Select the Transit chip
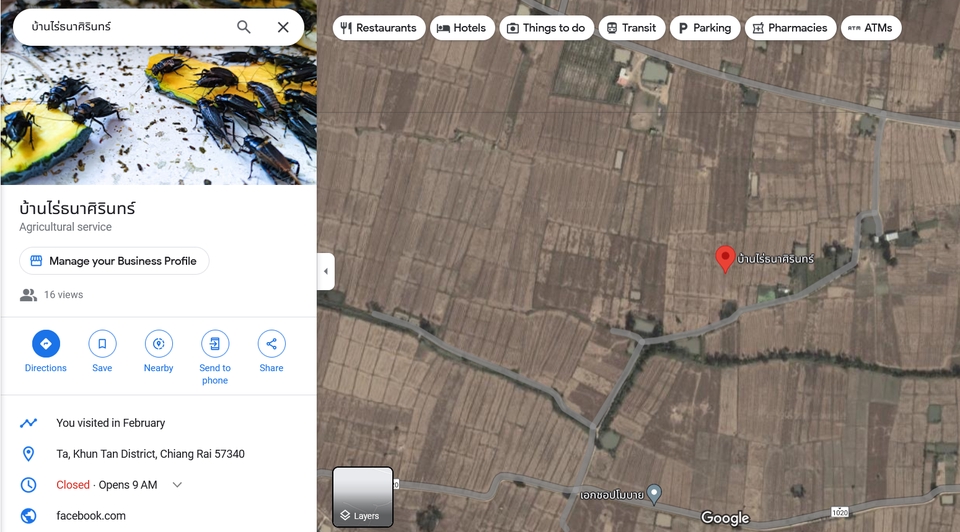Screen dimensions: 960x532 [x=632, y=28]
